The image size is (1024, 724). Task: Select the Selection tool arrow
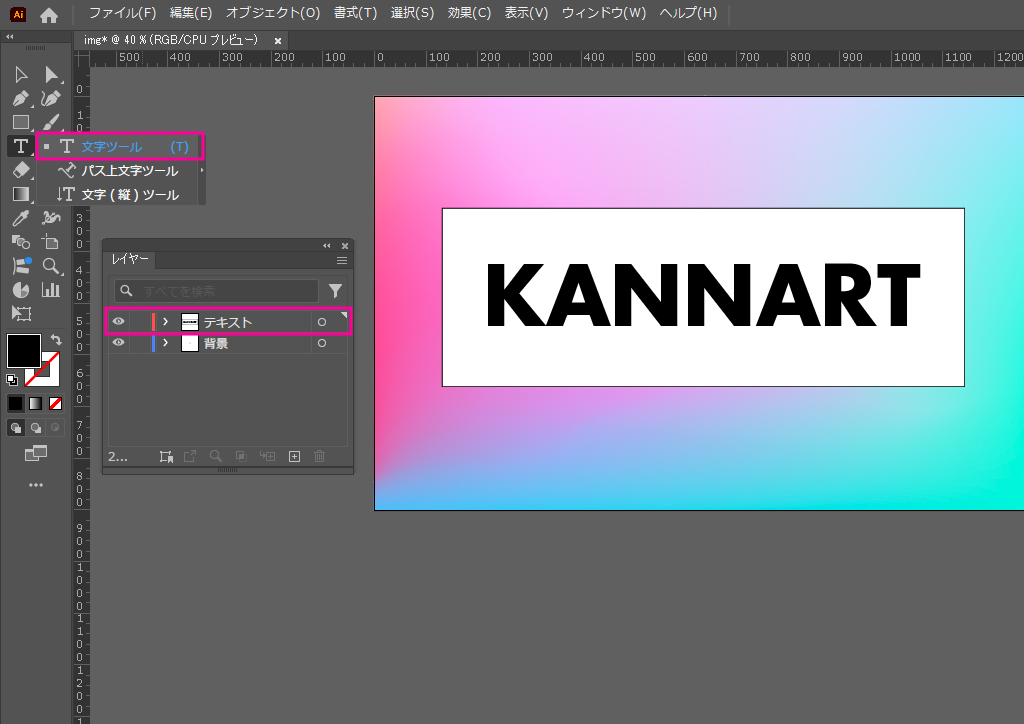[x=20, y=75]
